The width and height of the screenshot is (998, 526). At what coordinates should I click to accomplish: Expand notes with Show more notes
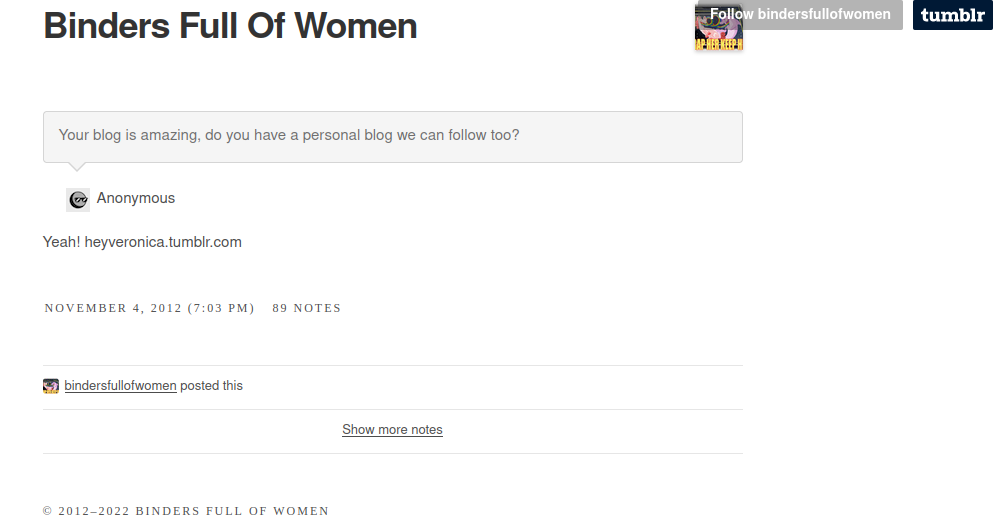pos(392,430)
